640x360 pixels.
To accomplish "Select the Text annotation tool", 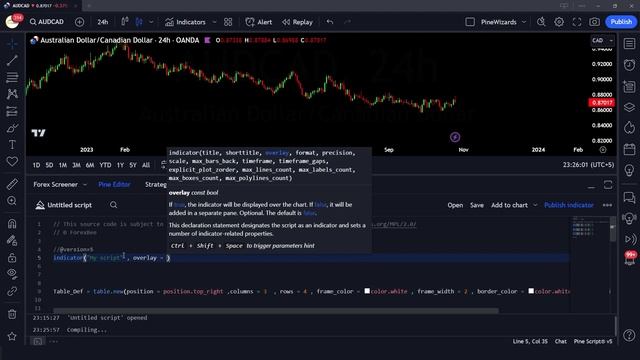I will (12, 145).
